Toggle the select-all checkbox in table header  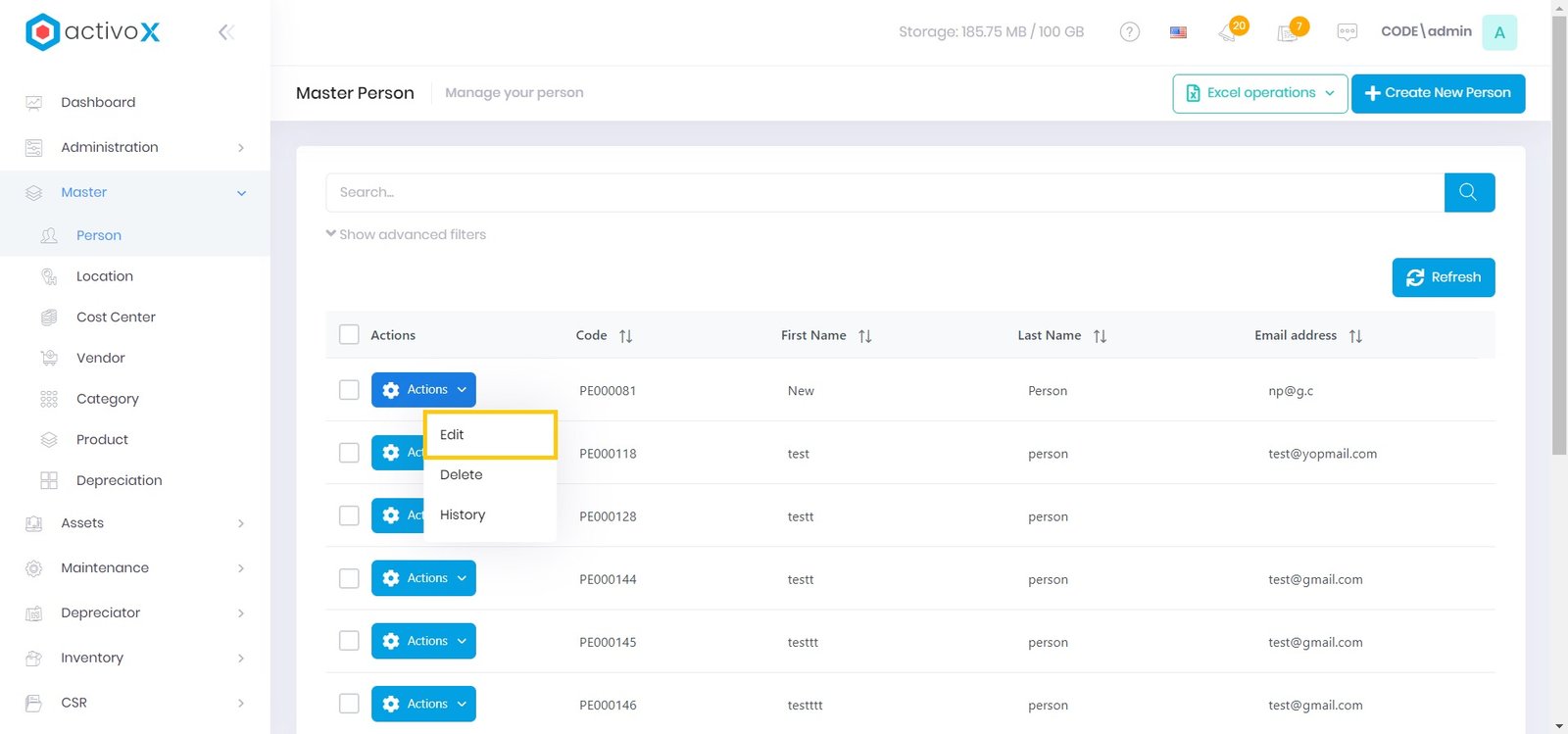(x=349, y=334)
